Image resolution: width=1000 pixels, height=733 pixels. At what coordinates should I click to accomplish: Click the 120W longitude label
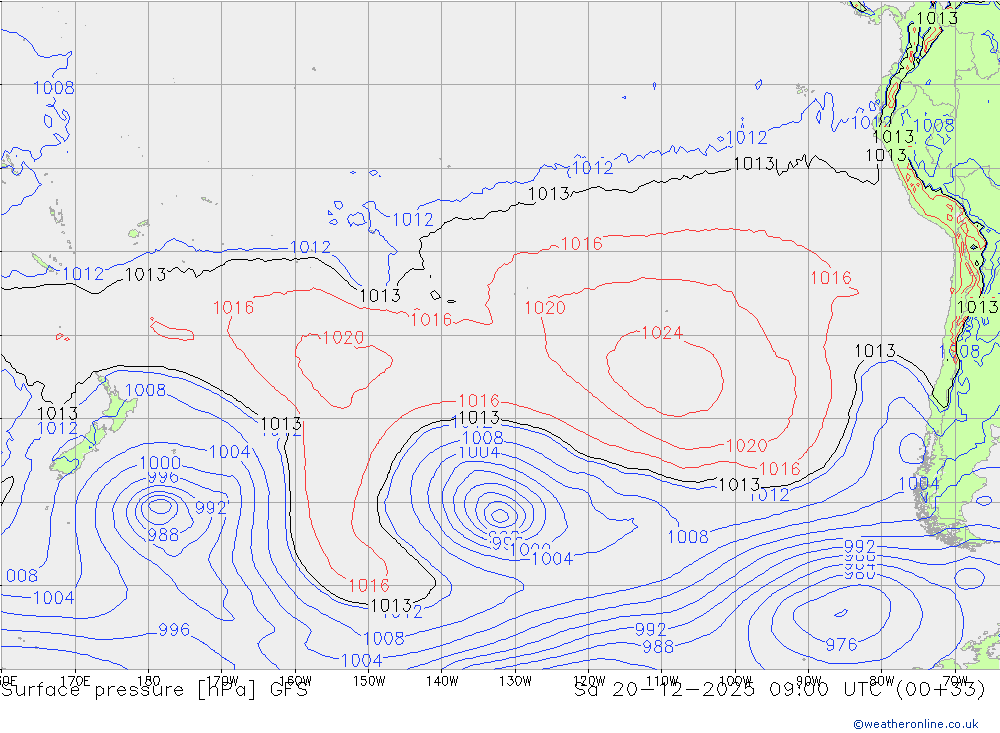click(589, 681)
